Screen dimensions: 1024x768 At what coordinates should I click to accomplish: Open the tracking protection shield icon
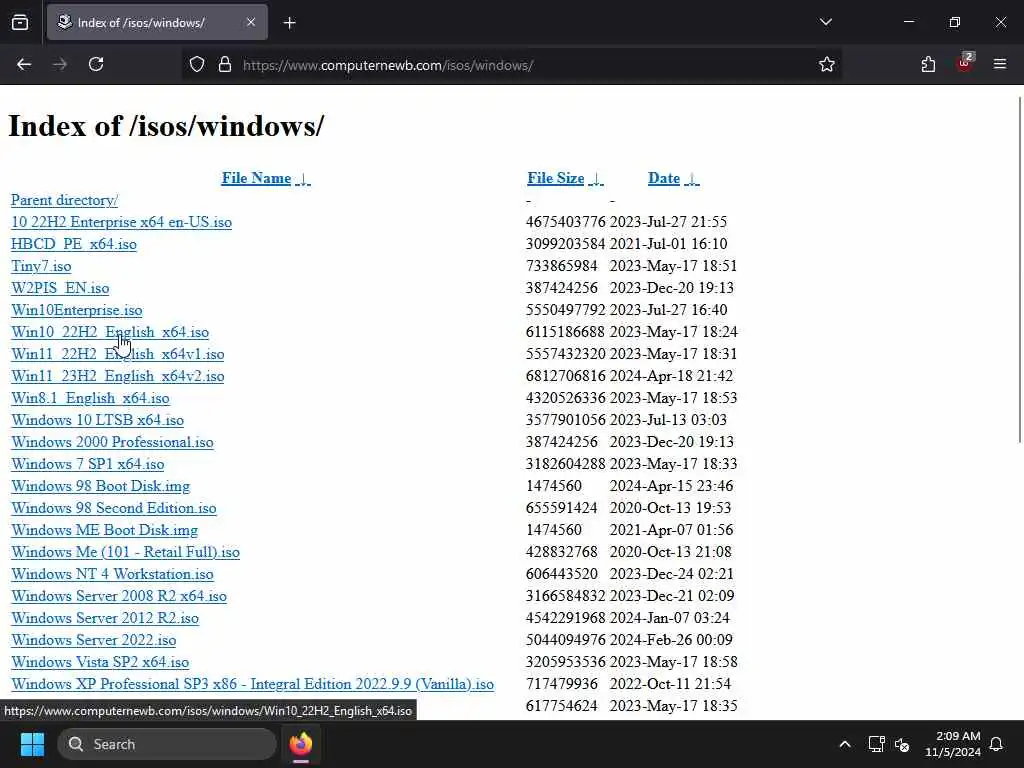point(197,64)
